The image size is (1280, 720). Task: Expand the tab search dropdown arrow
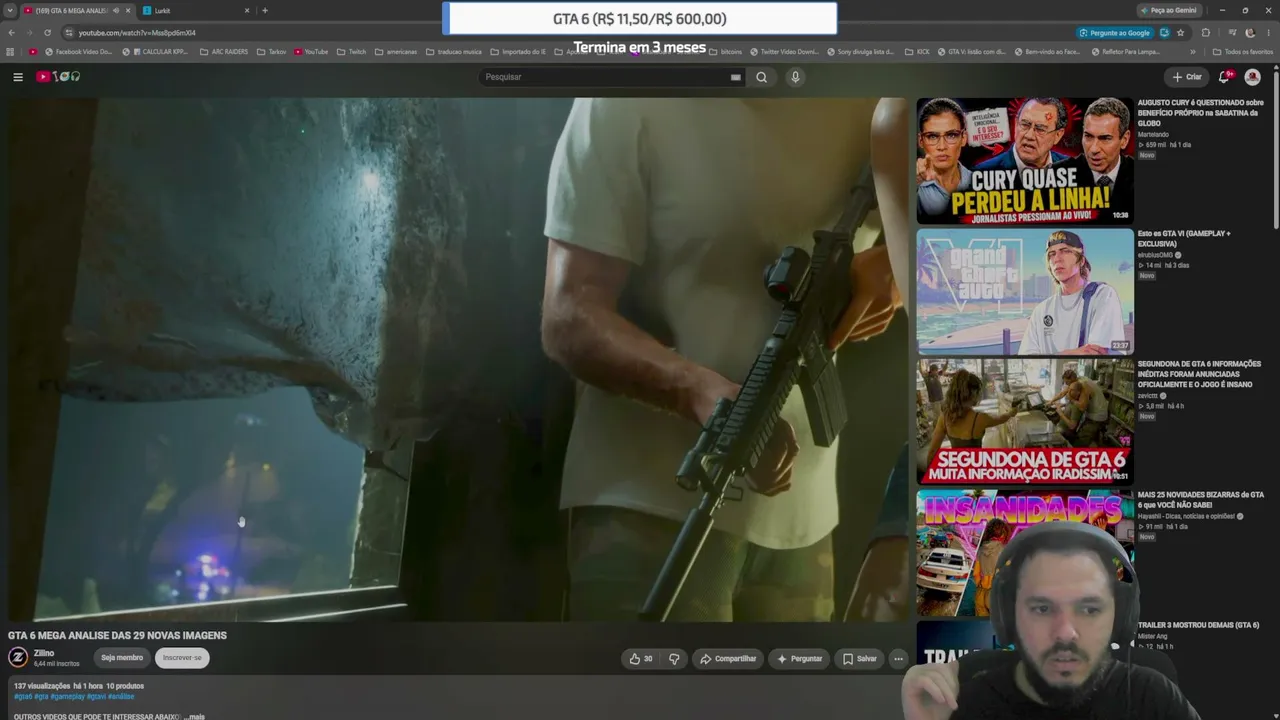click(x=10, y=10)
